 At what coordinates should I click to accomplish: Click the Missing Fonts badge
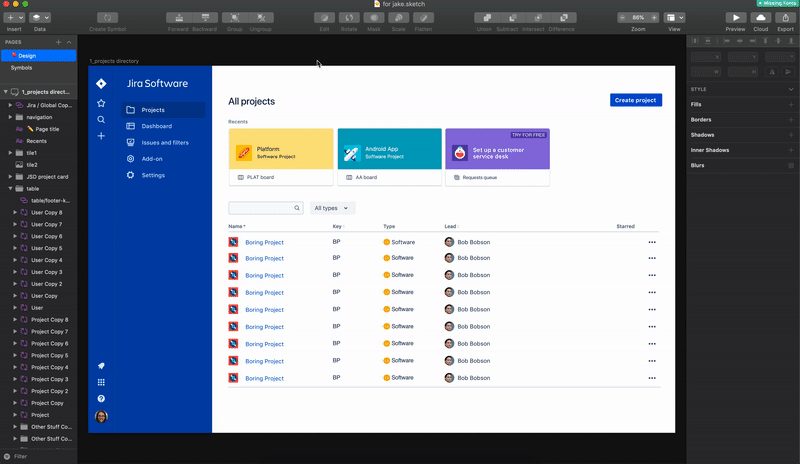(777, 3)
